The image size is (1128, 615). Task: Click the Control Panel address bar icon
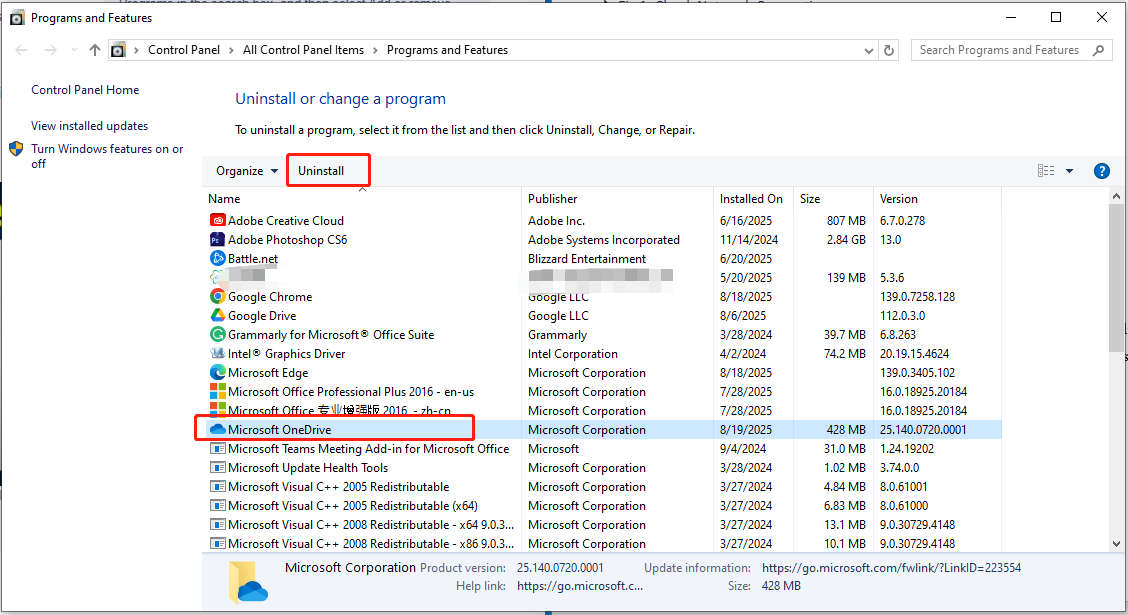click(x=118, y=50)
